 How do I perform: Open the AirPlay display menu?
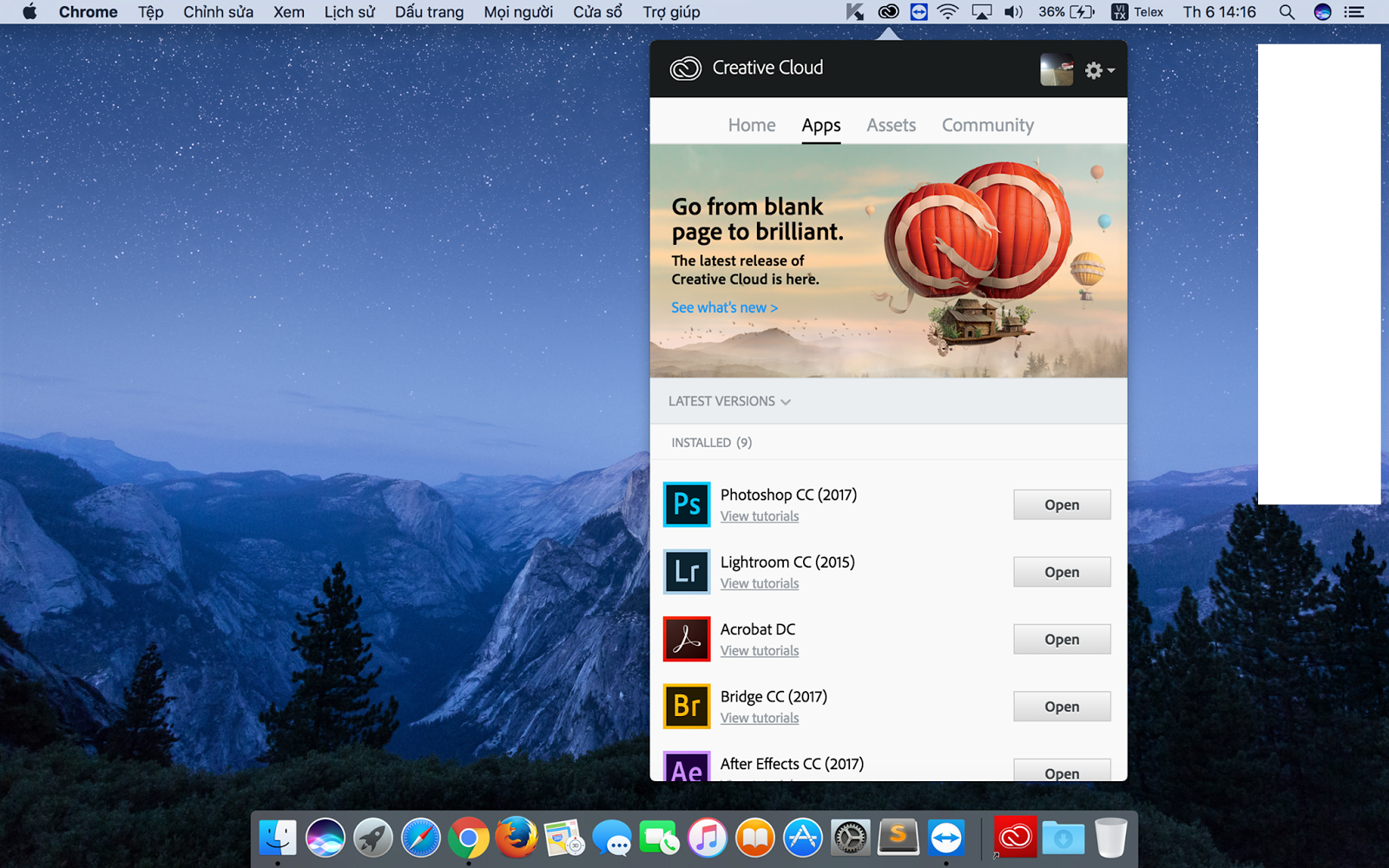(x=982, y=12)
